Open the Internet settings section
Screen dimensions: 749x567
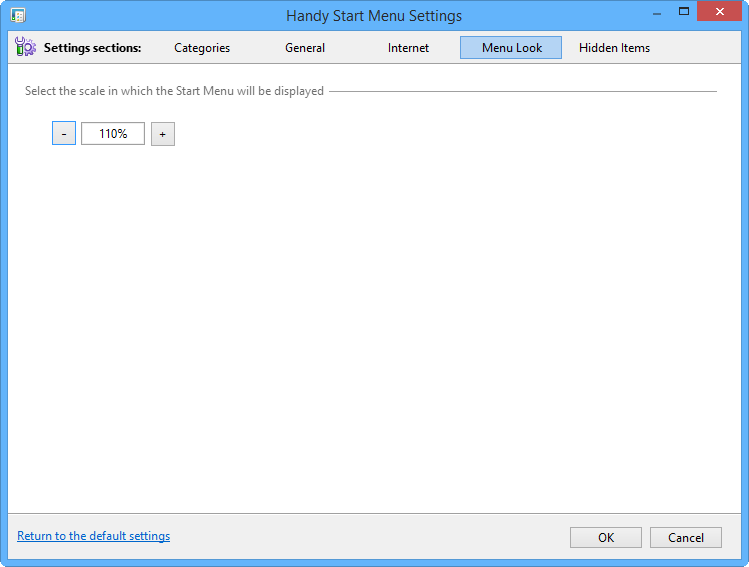(x=408, y=48)
